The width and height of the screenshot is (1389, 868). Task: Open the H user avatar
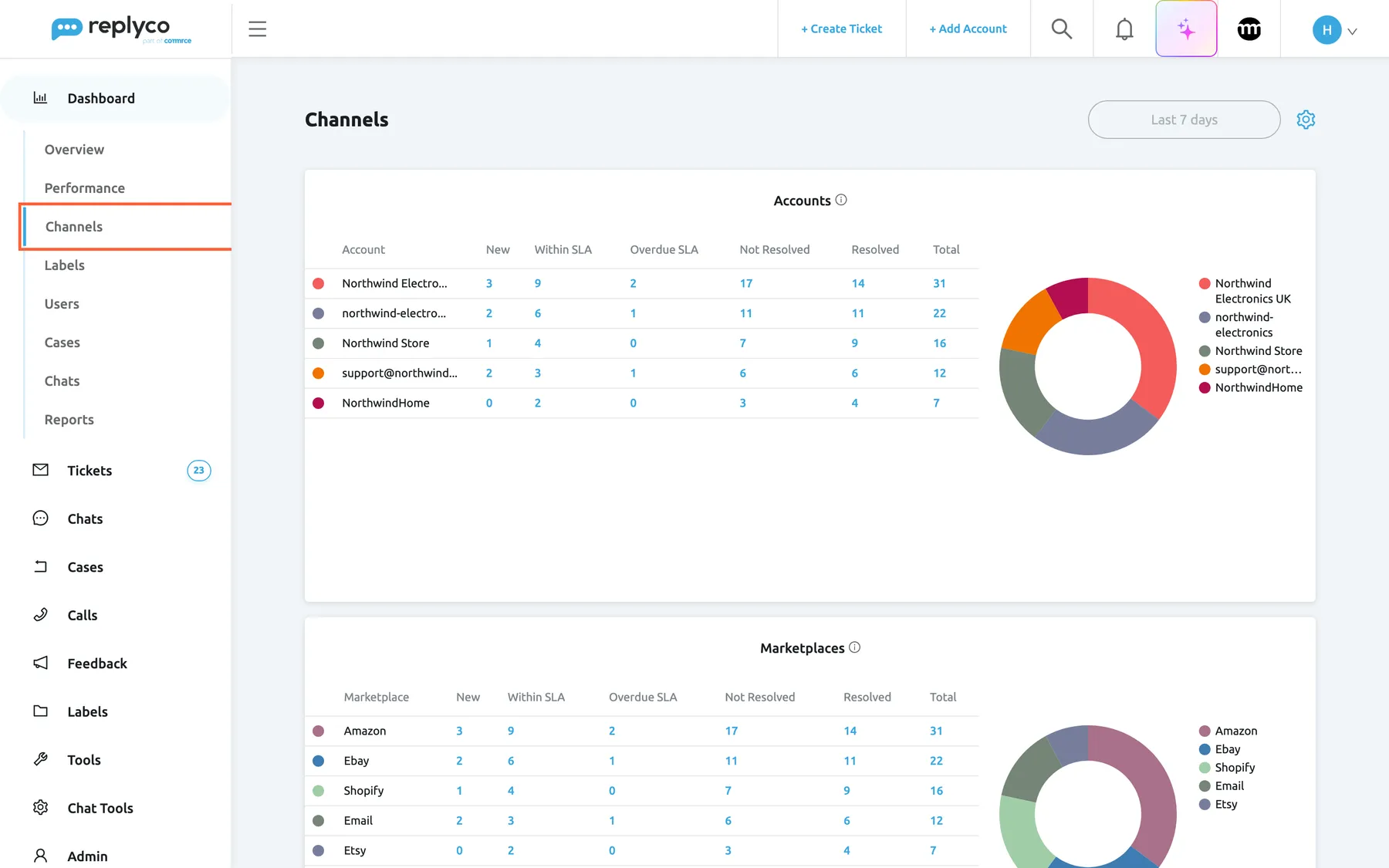pos(1326,30)
